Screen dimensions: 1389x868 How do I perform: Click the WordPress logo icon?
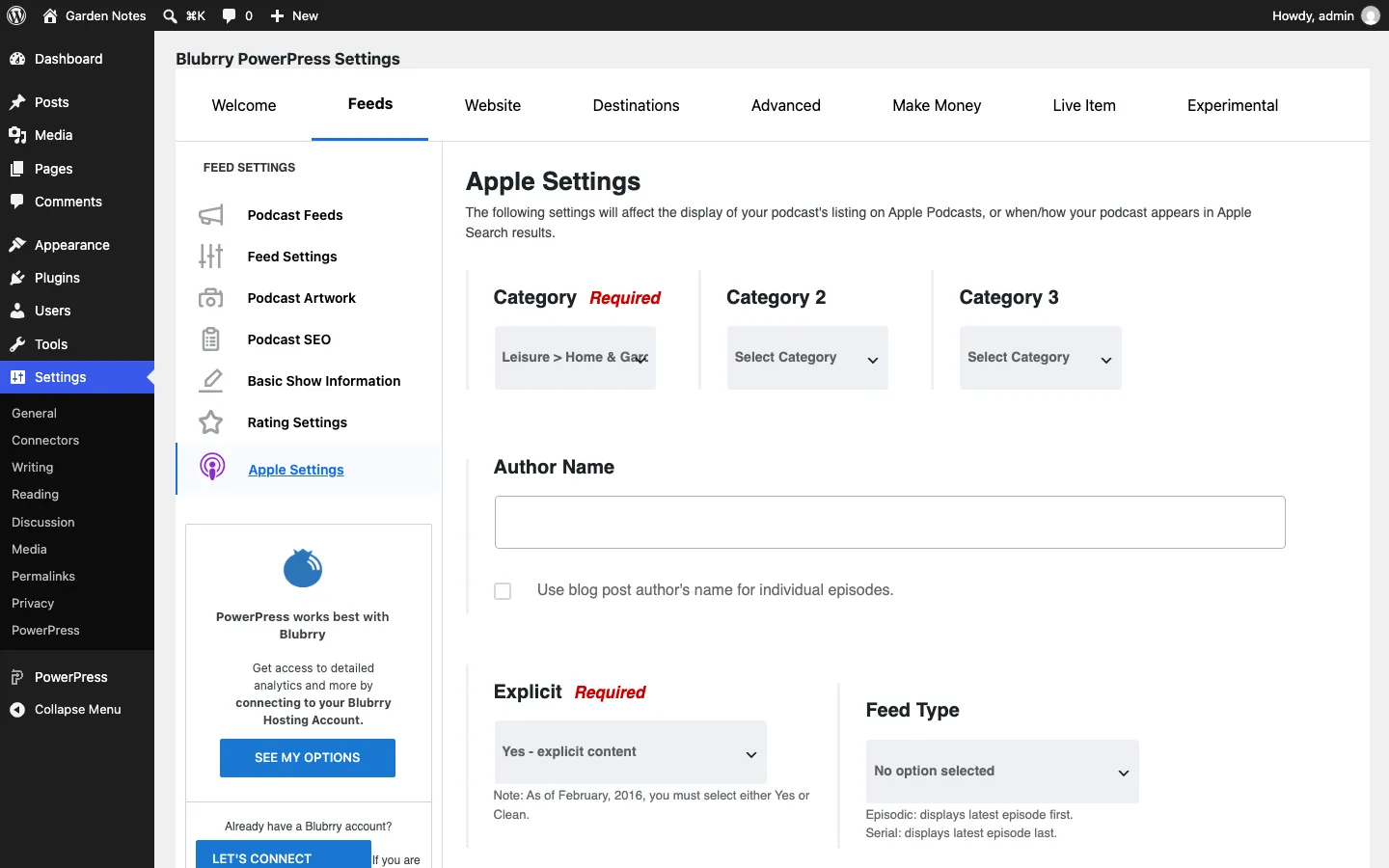pos(16,15)
